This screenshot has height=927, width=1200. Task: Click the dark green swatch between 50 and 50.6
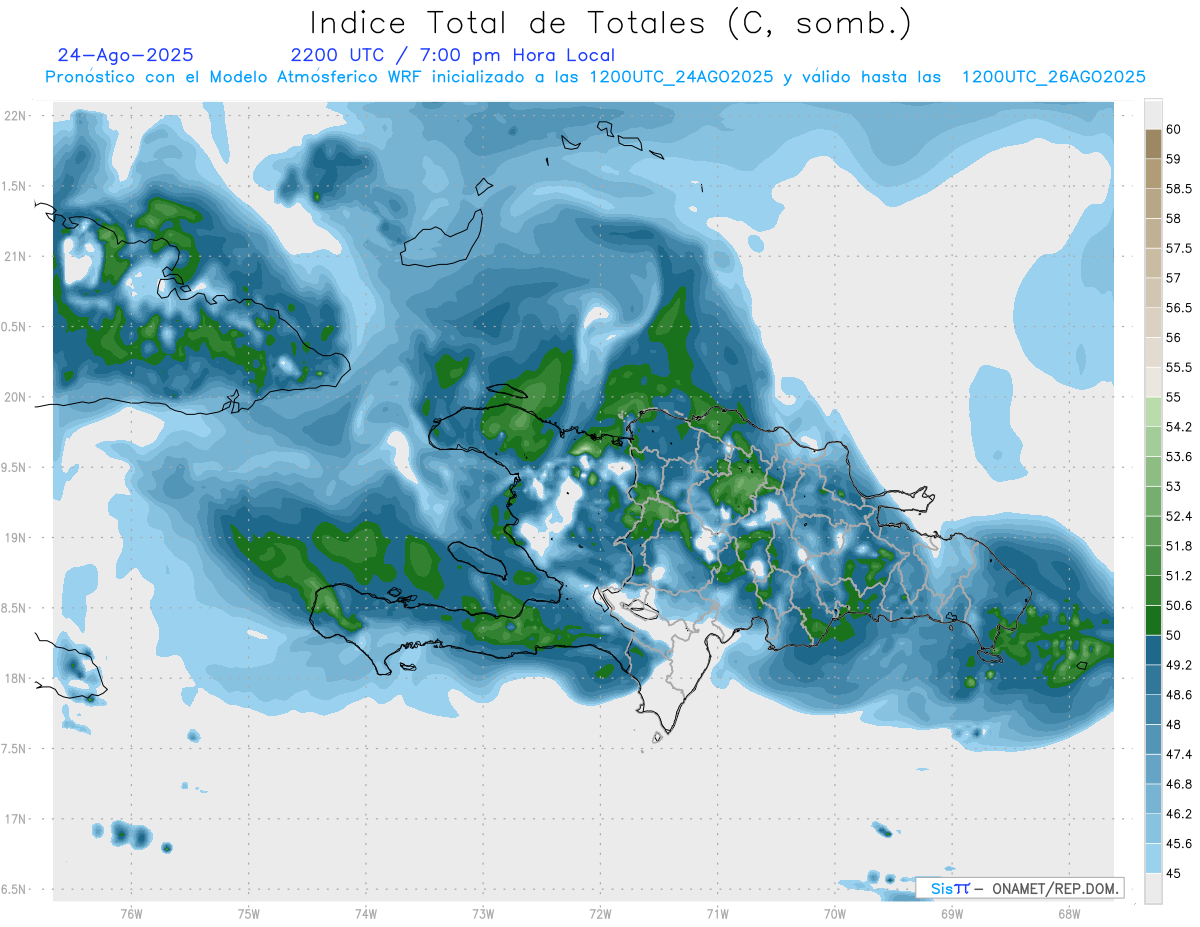(1153, 621)
